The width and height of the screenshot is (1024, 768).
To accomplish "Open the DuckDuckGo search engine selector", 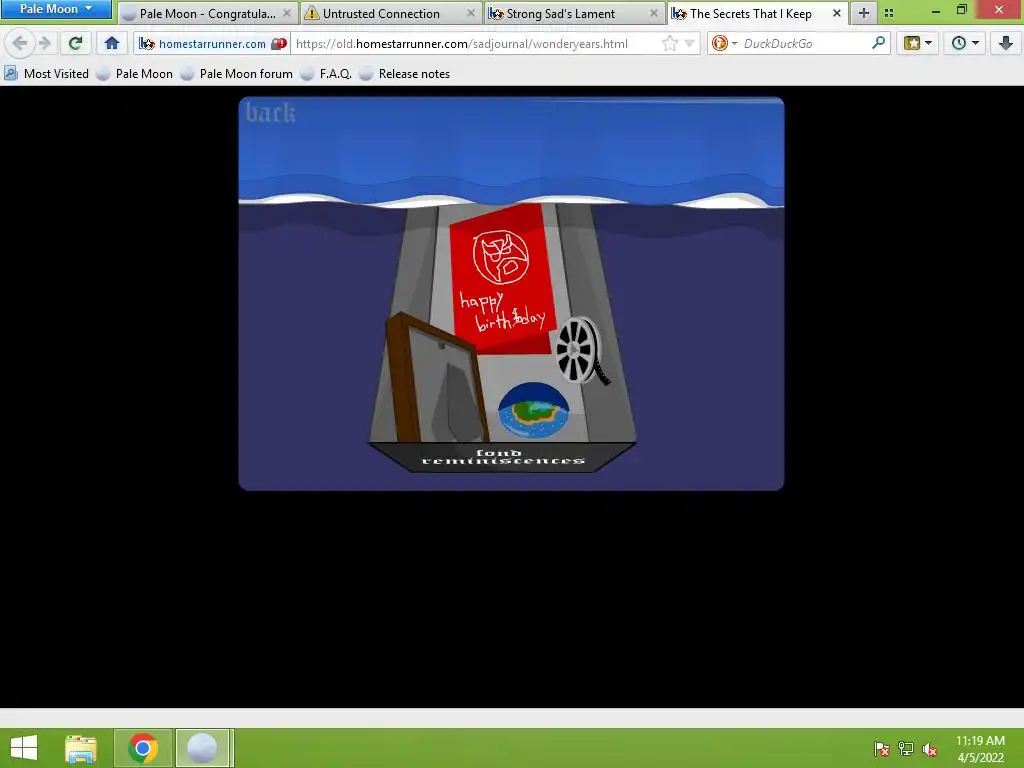I will [x=724, y=44].
